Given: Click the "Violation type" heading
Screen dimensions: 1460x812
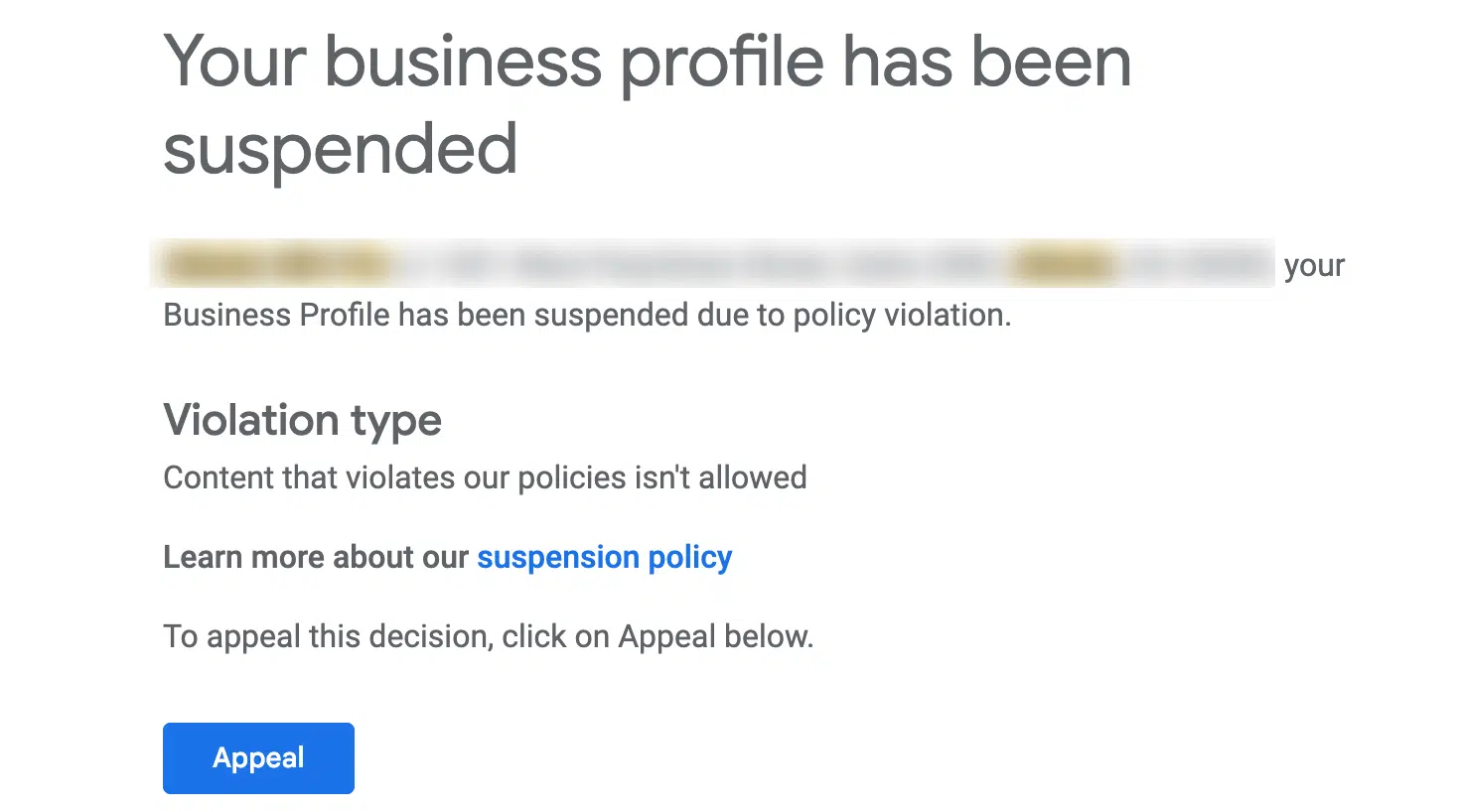Looking at the screenshot, I should (302, 420).
